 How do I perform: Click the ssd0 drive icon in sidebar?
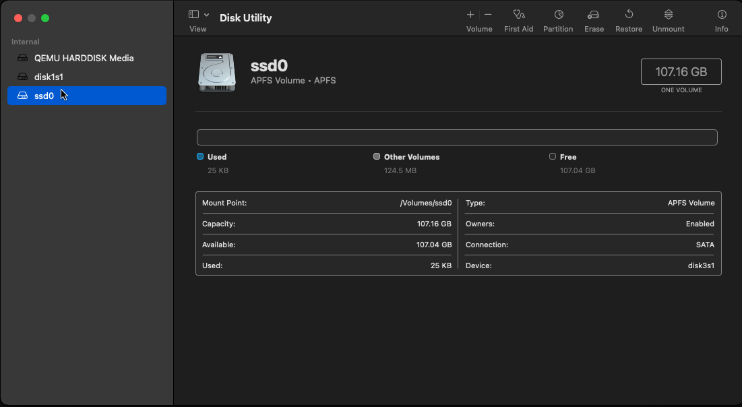[22, 96]
